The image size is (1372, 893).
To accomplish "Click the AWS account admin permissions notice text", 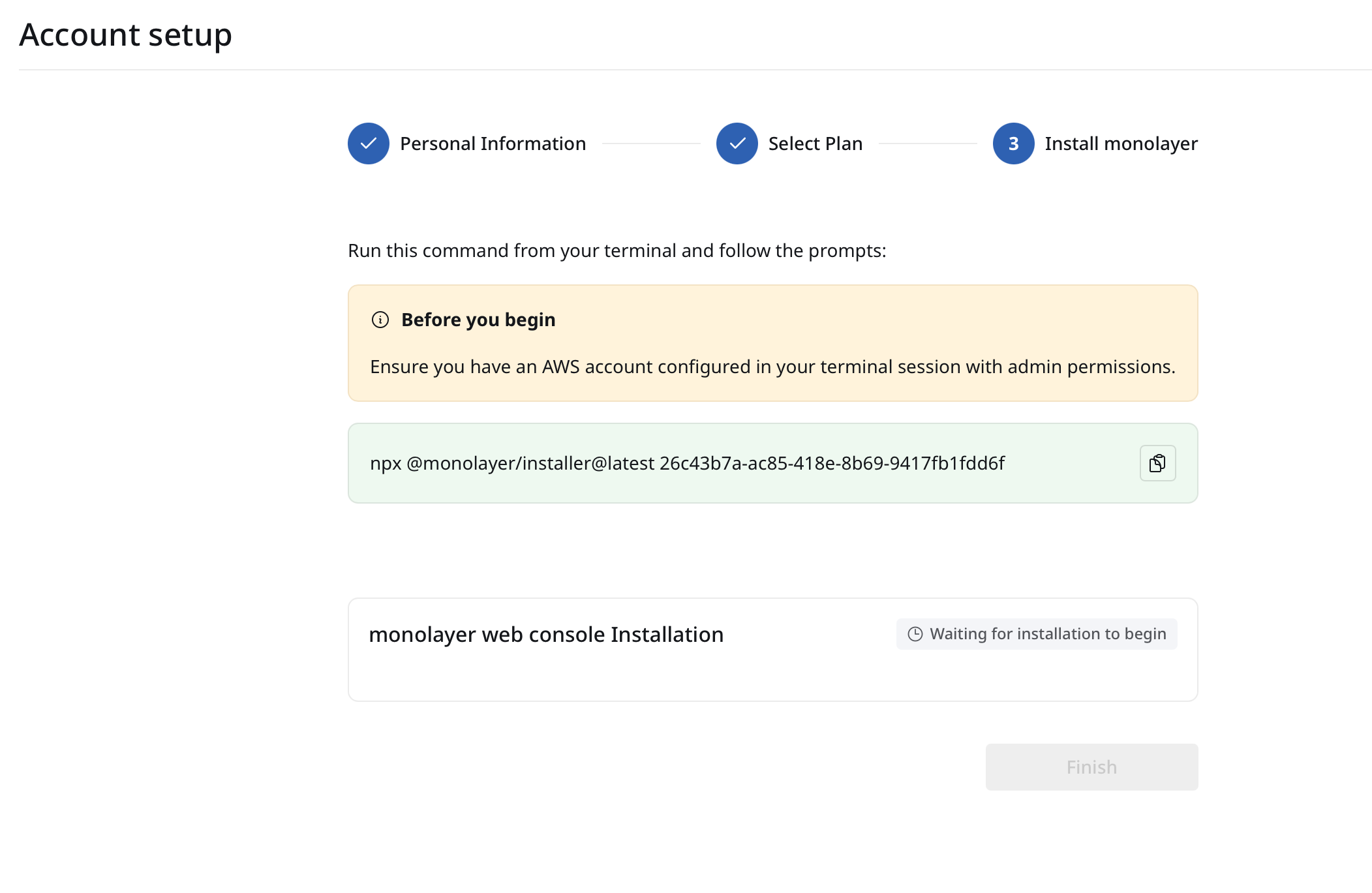I will [772, 367].
